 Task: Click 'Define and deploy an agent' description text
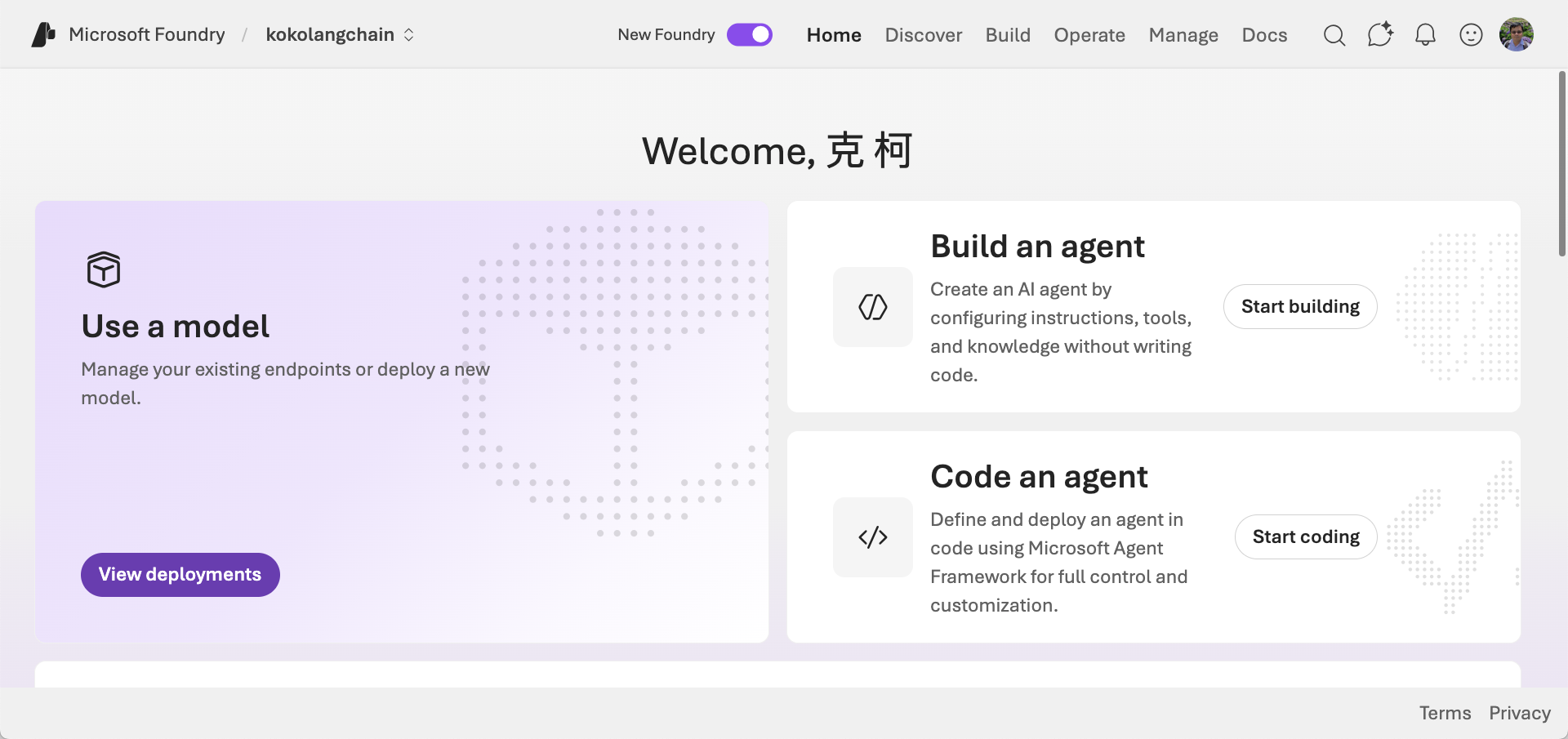(x=1059, y=563)
